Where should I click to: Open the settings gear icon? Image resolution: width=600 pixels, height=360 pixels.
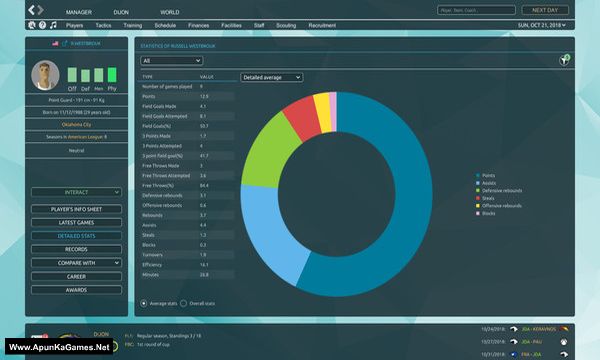[x=32, y=25]
